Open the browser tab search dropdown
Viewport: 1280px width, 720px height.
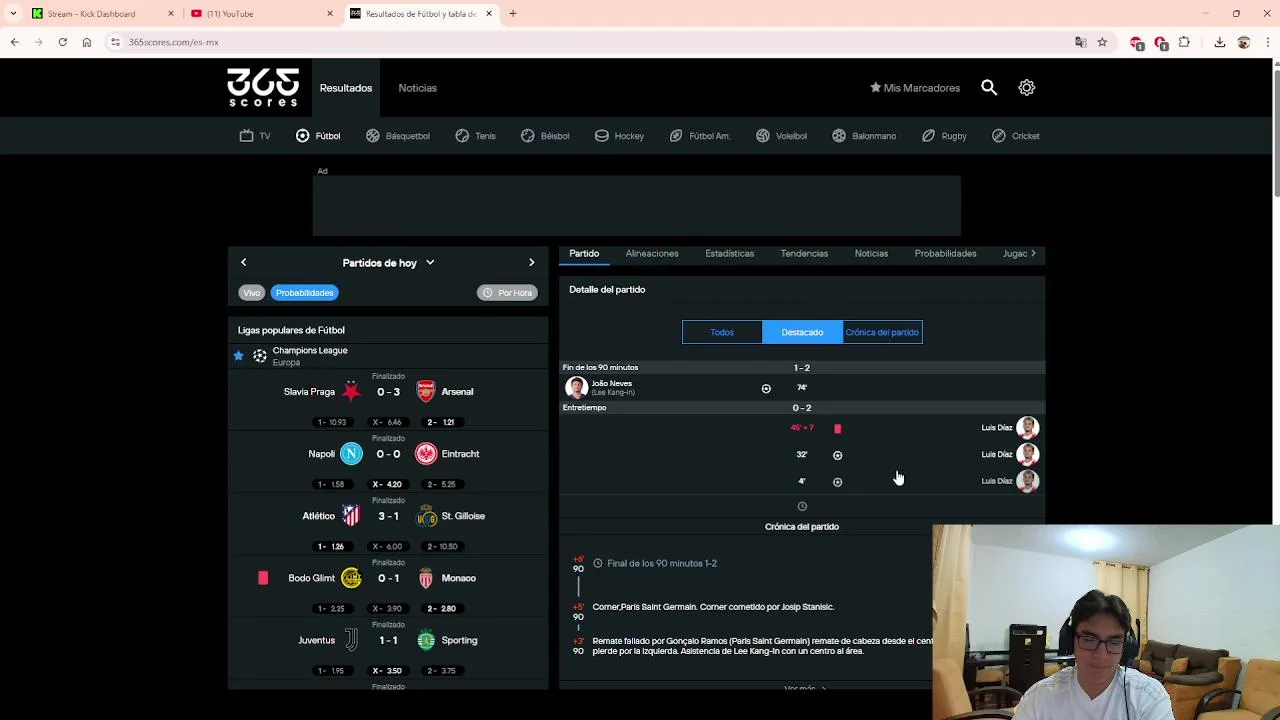point(14,14)
